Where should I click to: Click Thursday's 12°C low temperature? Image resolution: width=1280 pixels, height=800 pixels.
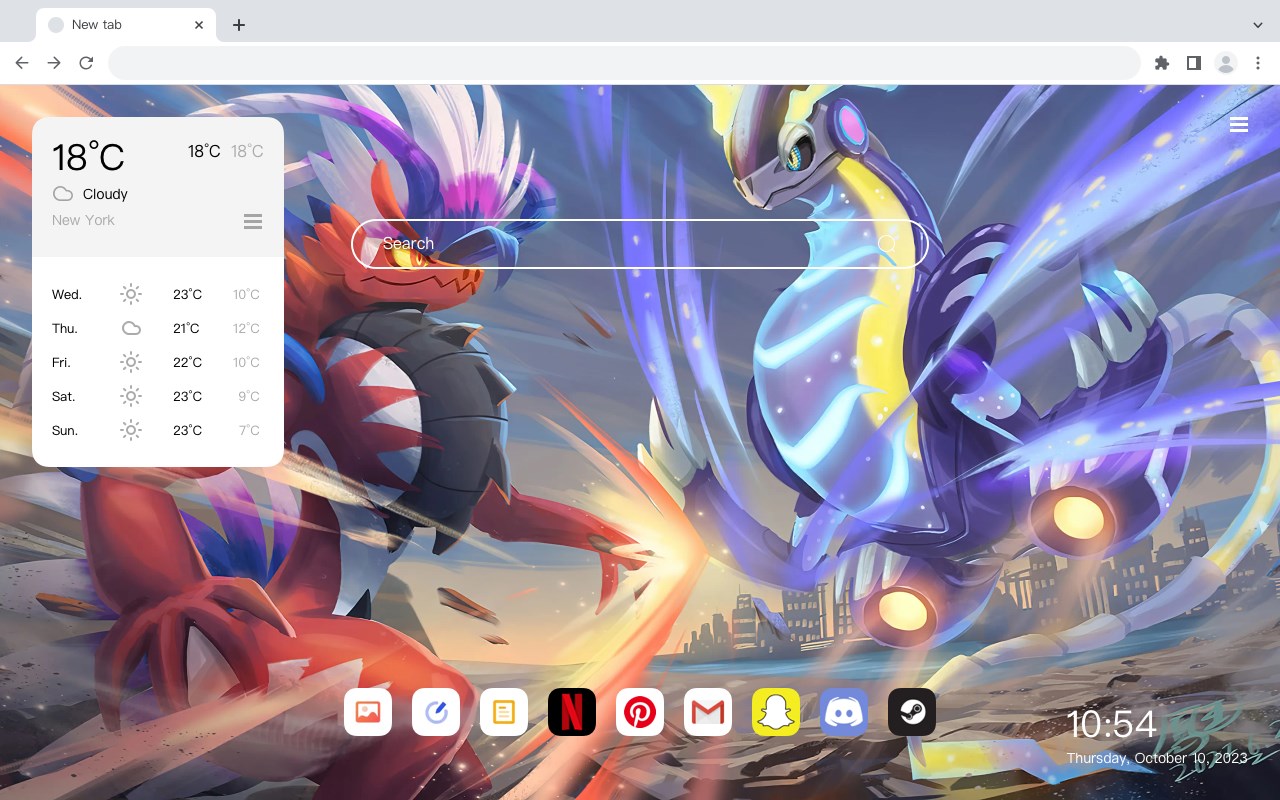click(247, 328)
